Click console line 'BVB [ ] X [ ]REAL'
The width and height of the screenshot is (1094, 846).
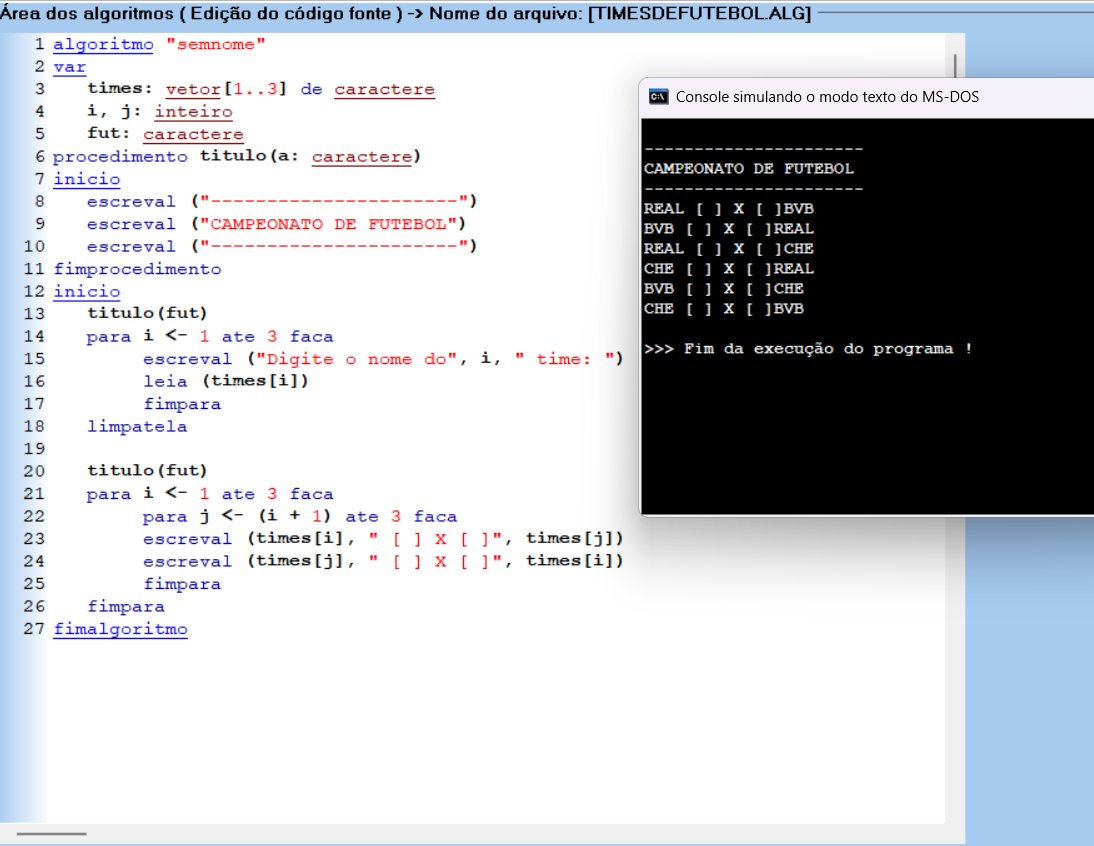(x=728, y=229)
